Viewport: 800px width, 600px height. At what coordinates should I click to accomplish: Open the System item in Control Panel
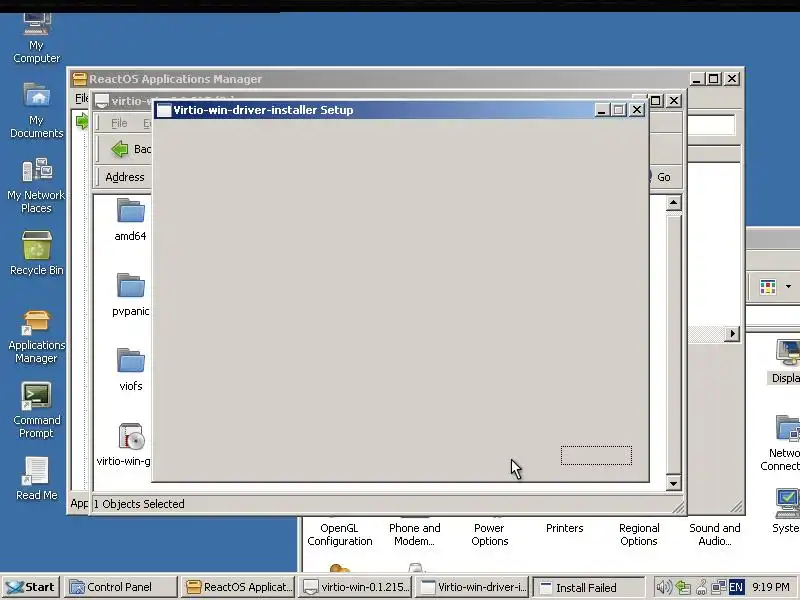point(787,511)
